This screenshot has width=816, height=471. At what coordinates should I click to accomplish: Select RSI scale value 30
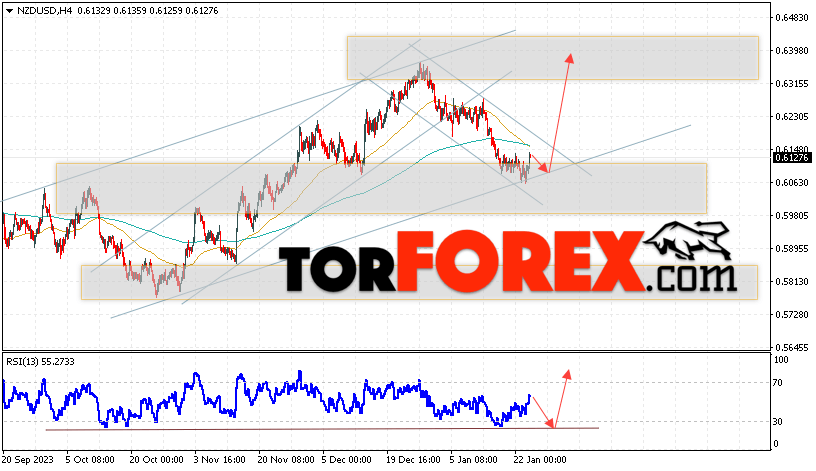[777, 422]
